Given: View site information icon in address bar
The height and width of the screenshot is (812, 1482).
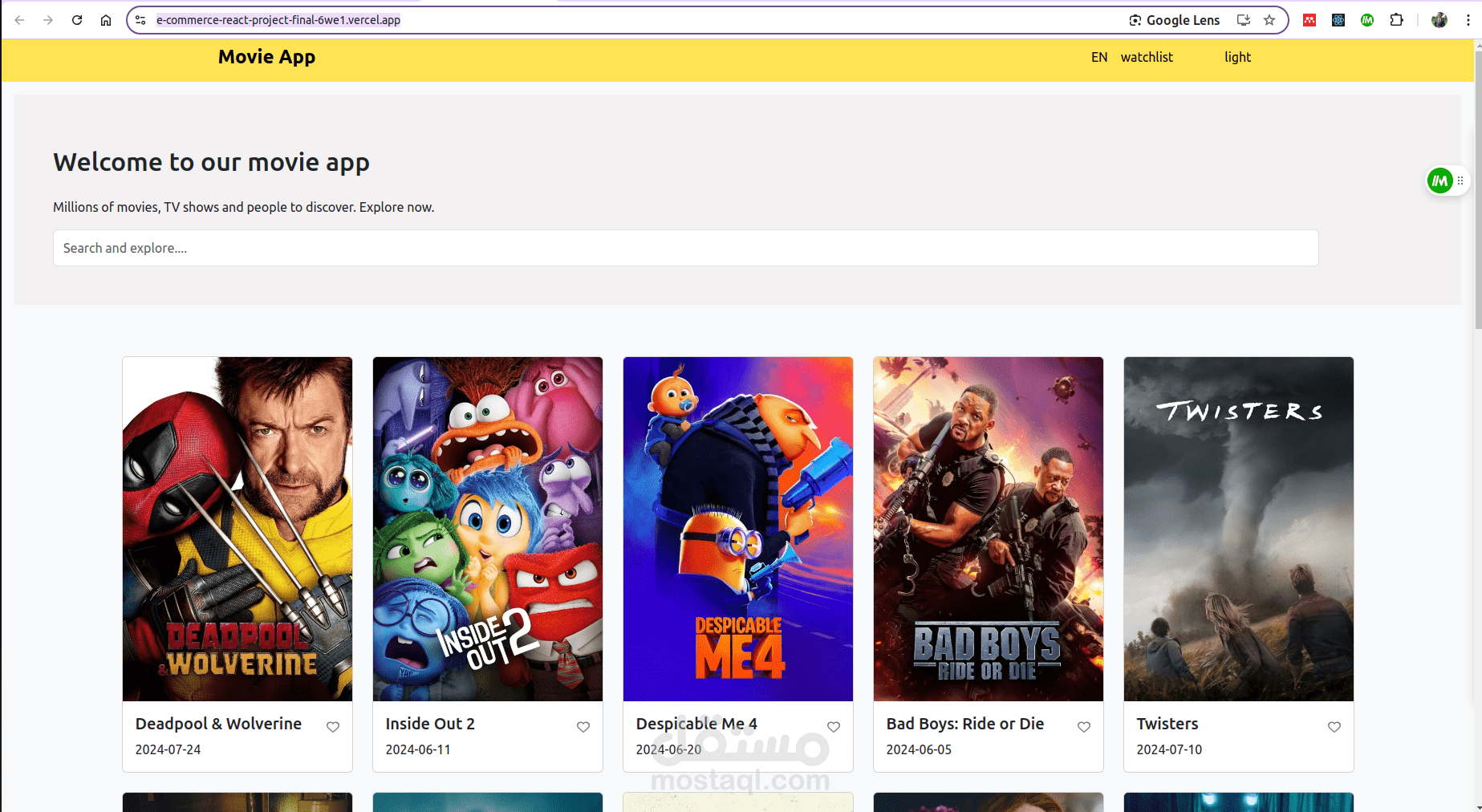Looking at the screenshot, I should 140,20.
